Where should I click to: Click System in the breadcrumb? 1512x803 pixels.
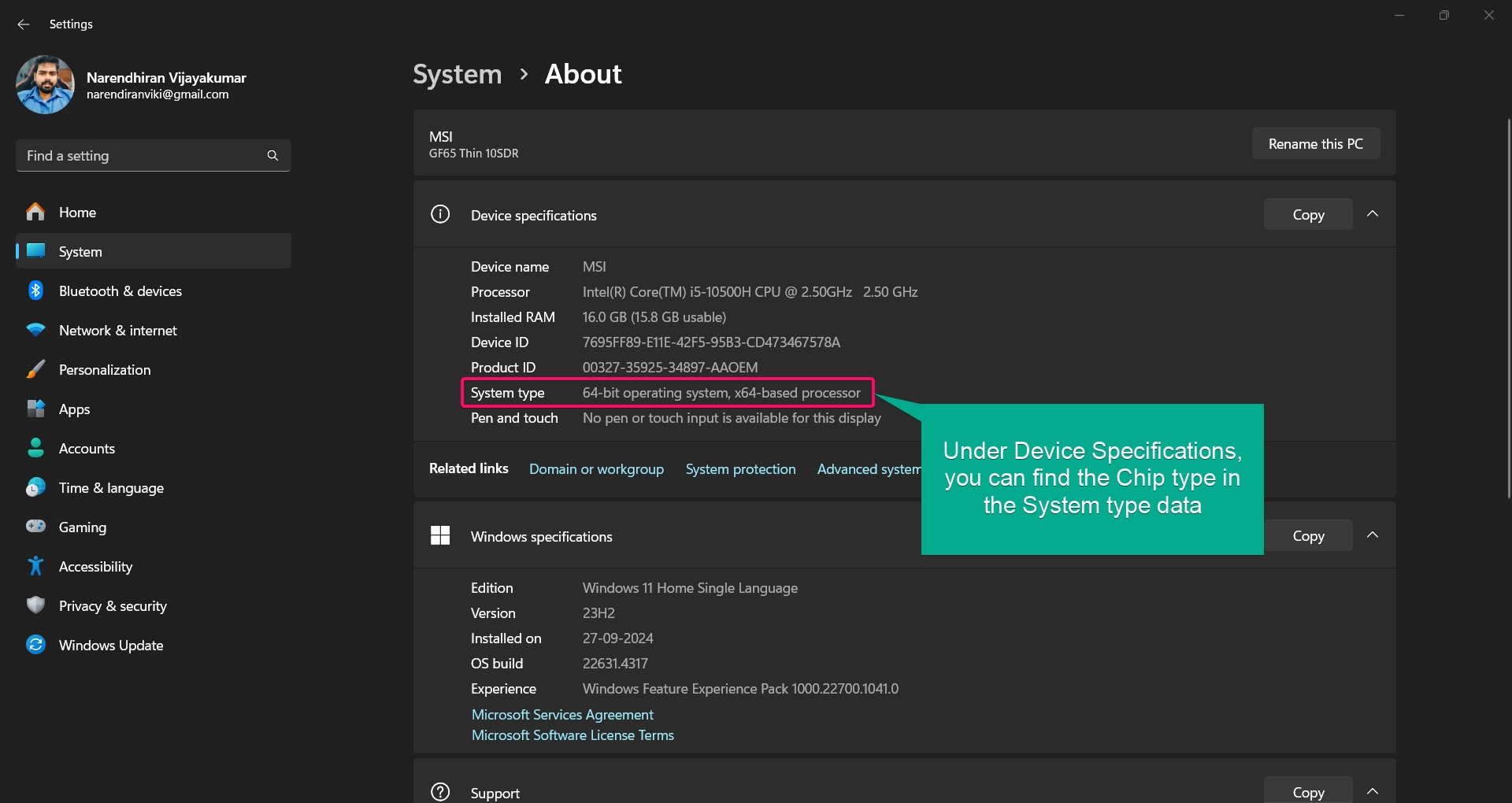(458, 74)
